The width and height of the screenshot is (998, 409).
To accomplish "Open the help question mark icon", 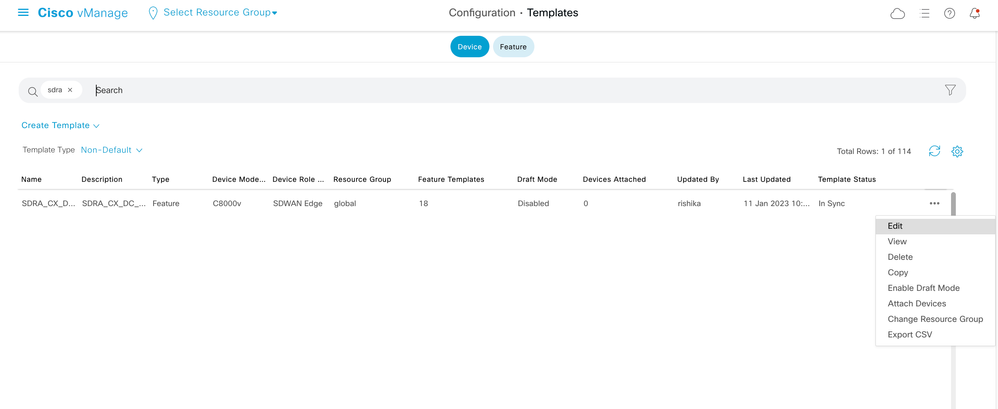I will (x=950, y=13).
